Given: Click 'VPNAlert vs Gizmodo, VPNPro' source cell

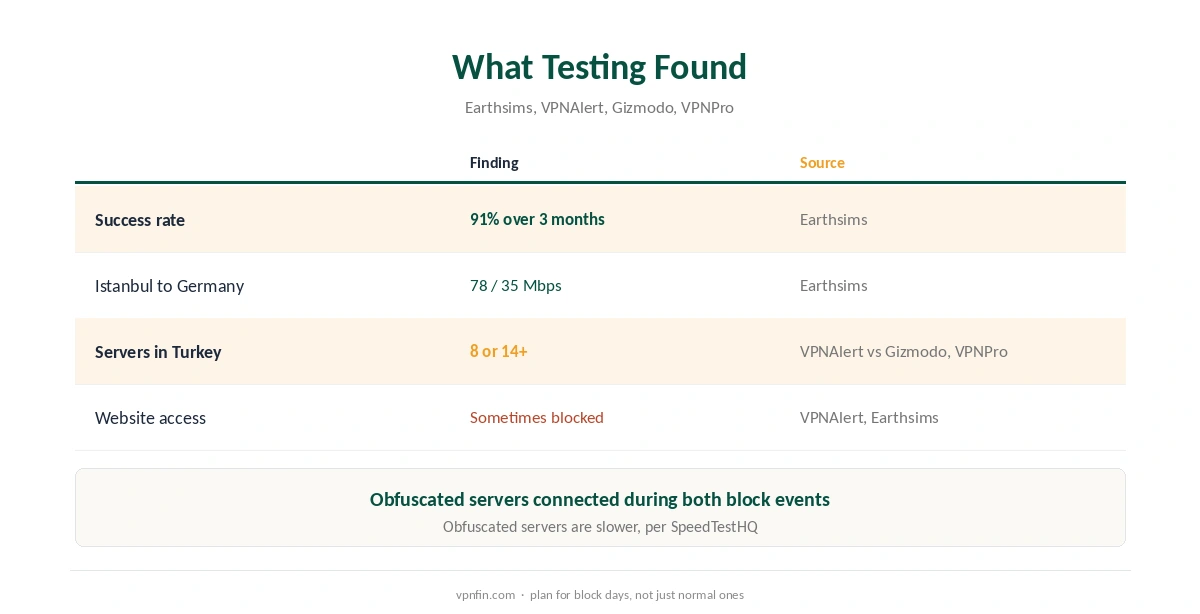Looking at the screenshot, I should click(x=903, y=351).
